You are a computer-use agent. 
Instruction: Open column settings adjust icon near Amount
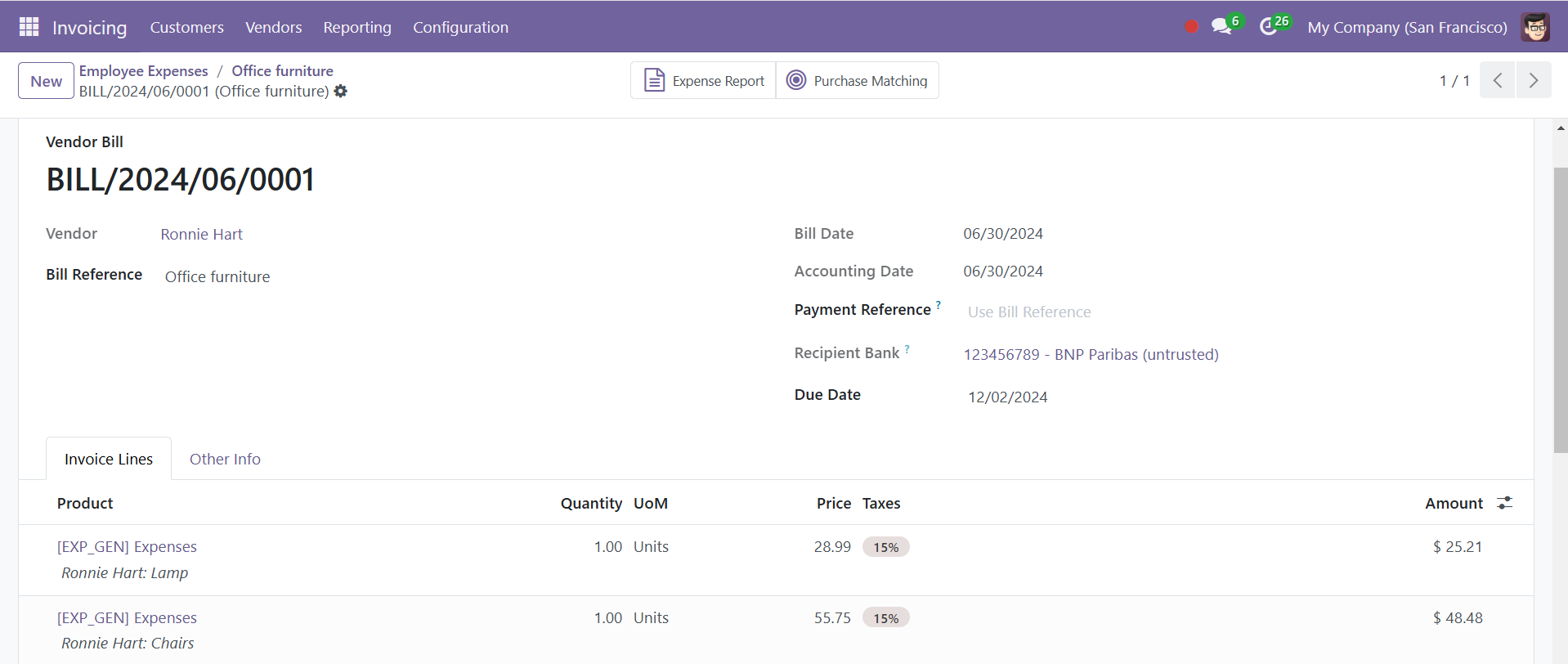[1504, 503]
